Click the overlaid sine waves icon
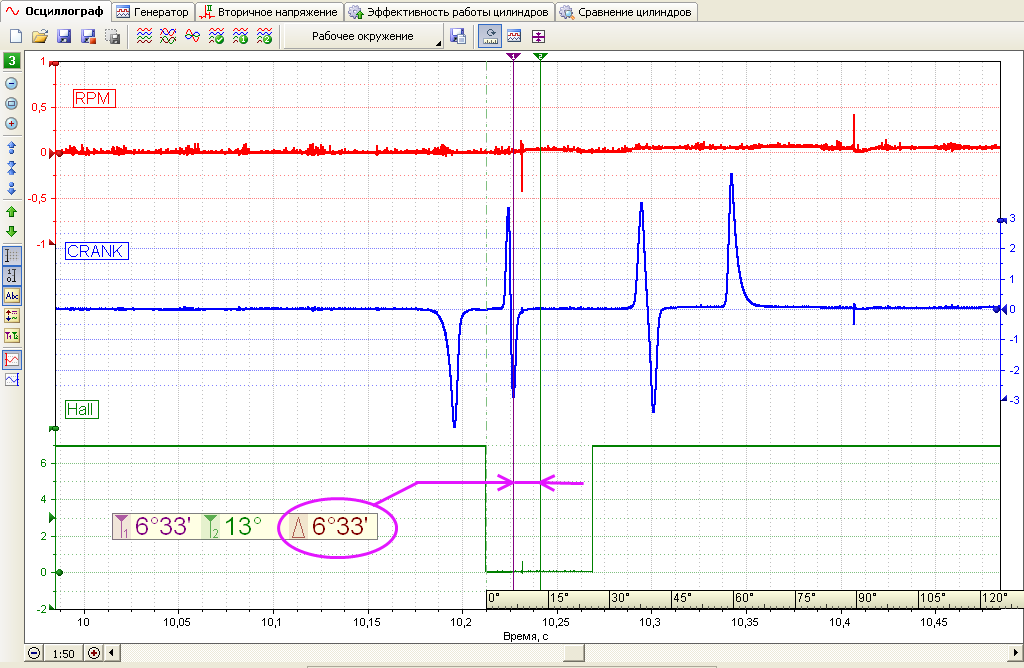The width and height of the screenshot is (1024, 668). pos(192,37)
